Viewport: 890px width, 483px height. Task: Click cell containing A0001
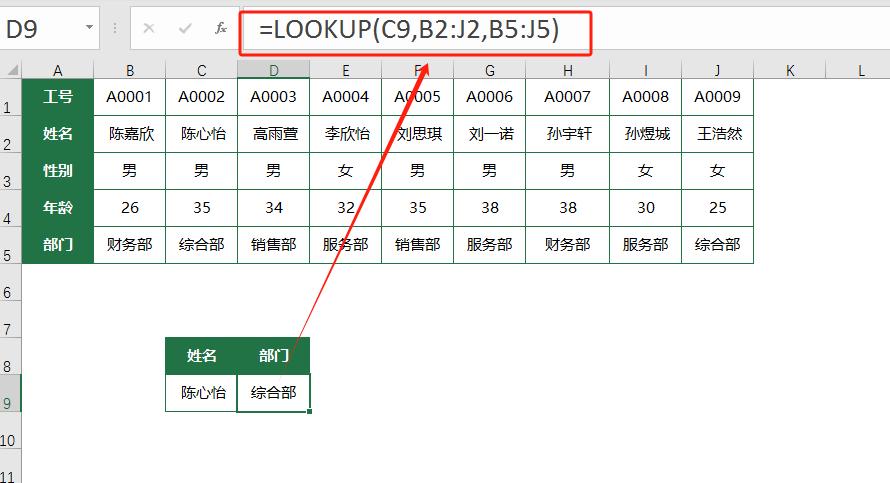[x=129, y=97]
